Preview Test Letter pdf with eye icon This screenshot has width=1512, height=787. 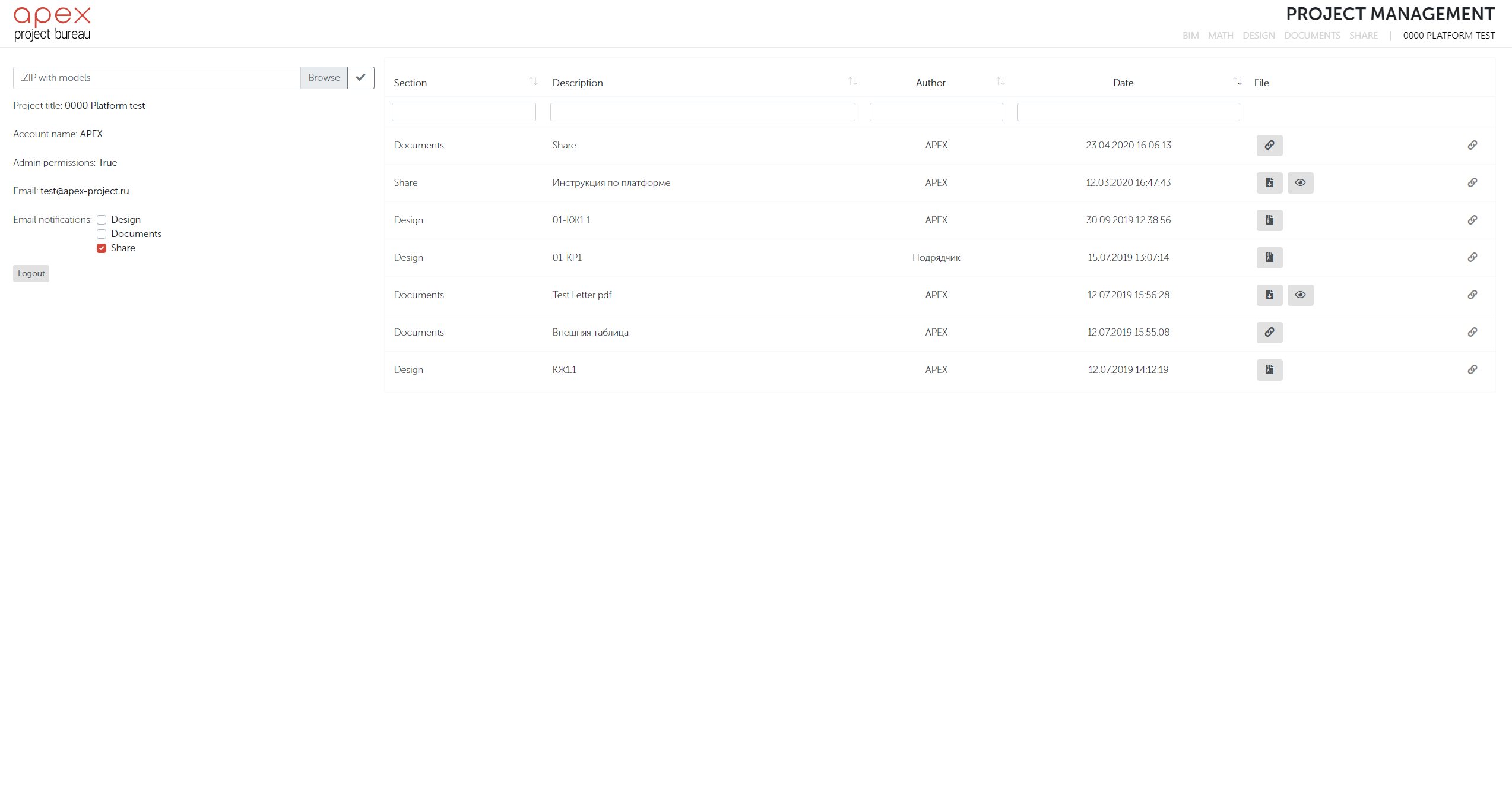(1300, 295)
